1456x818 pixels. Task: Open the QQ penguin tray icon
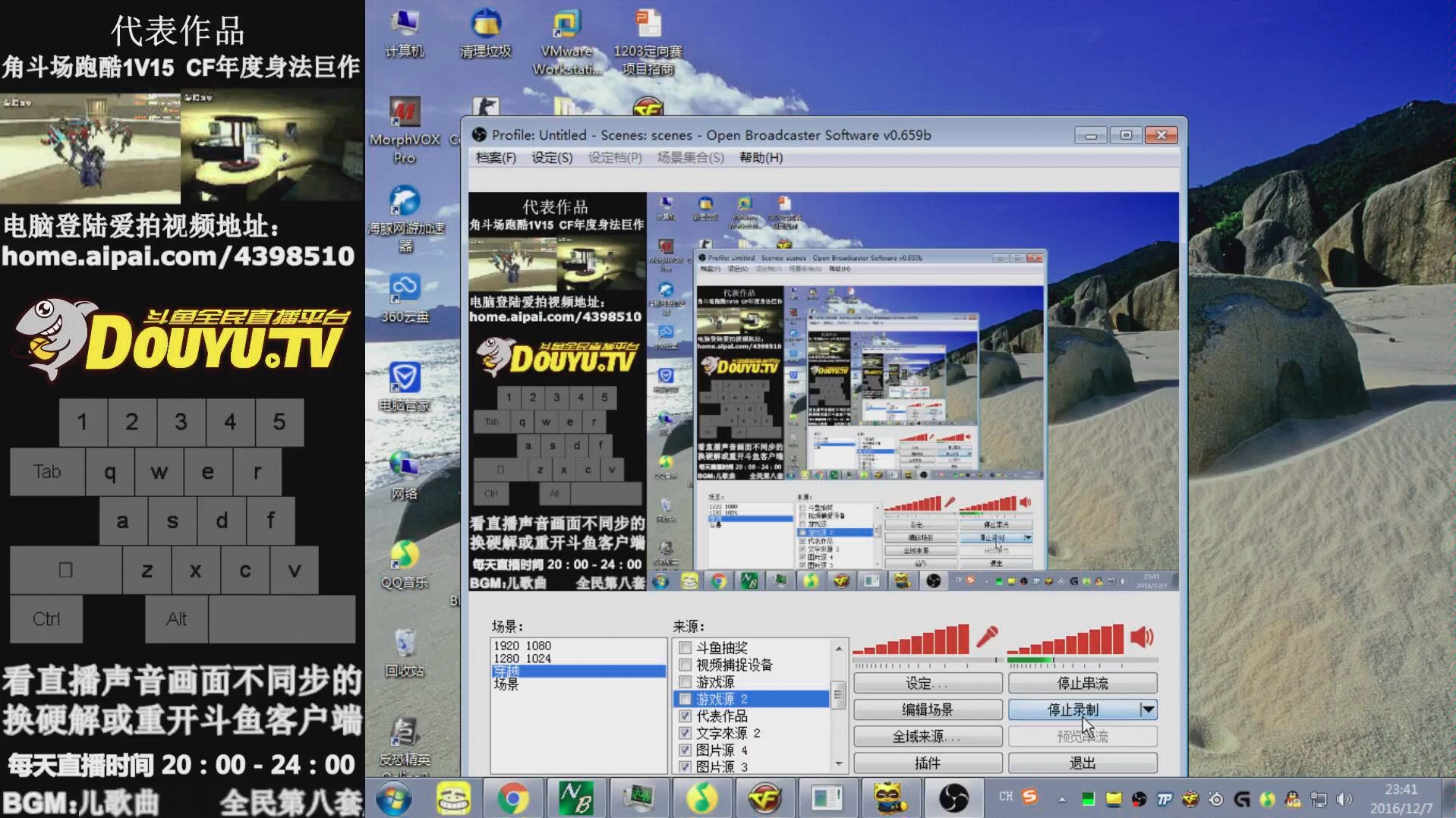pyautogui.click(x=1293, y=799)
